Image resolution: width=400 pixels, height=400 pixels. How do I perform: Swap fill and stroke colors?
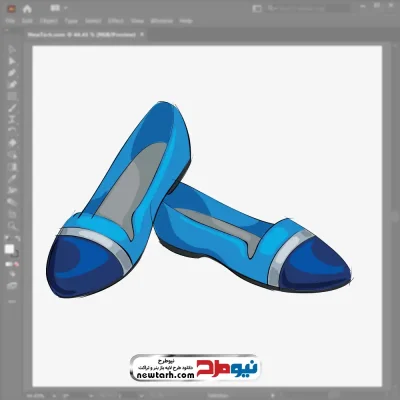click(18, 238)
